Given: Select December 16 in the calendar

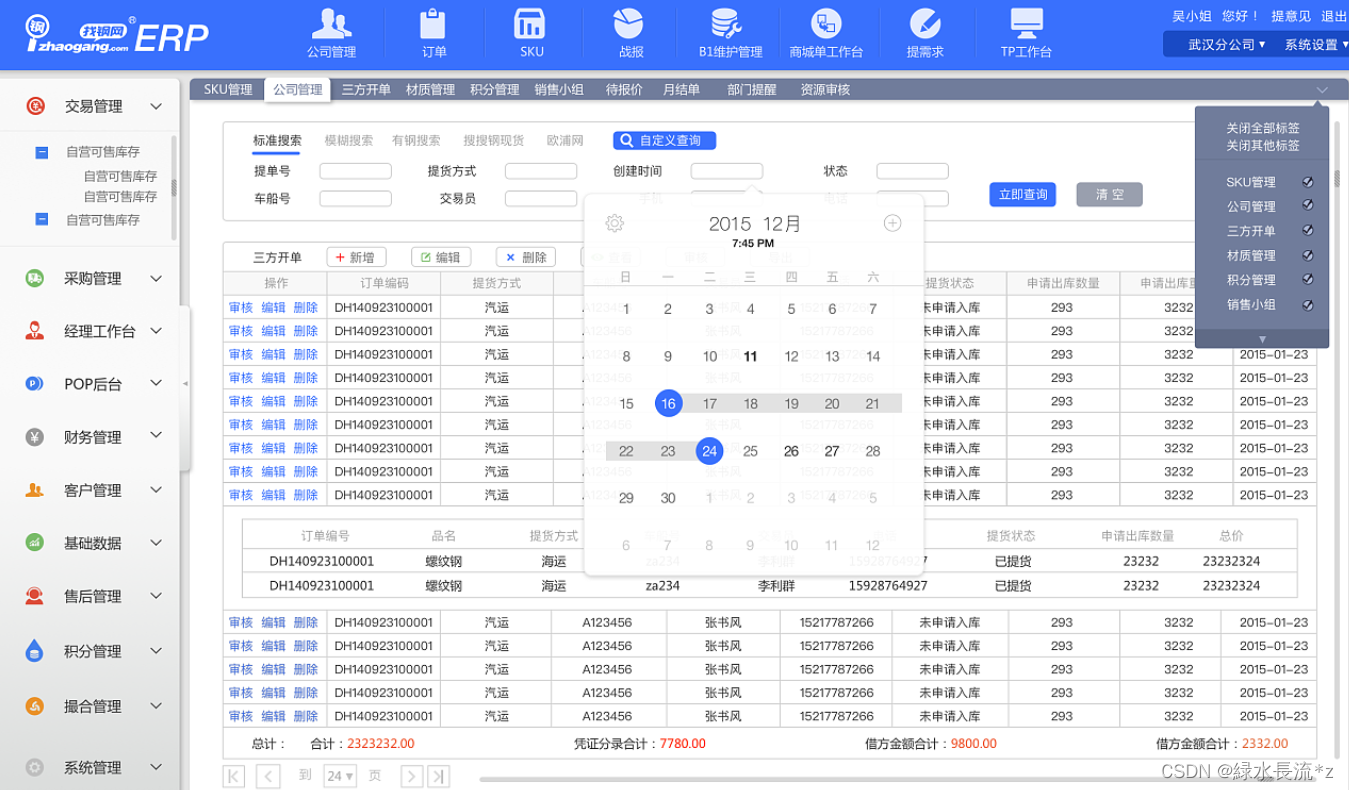Looking at the screenshot, I should click(x=668, y=403).
